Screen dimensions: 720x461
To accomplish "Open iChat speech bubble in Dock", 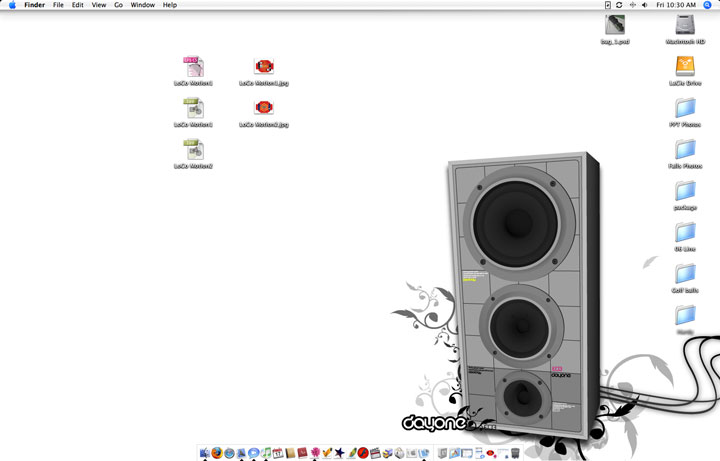I will tap(253, 453).
